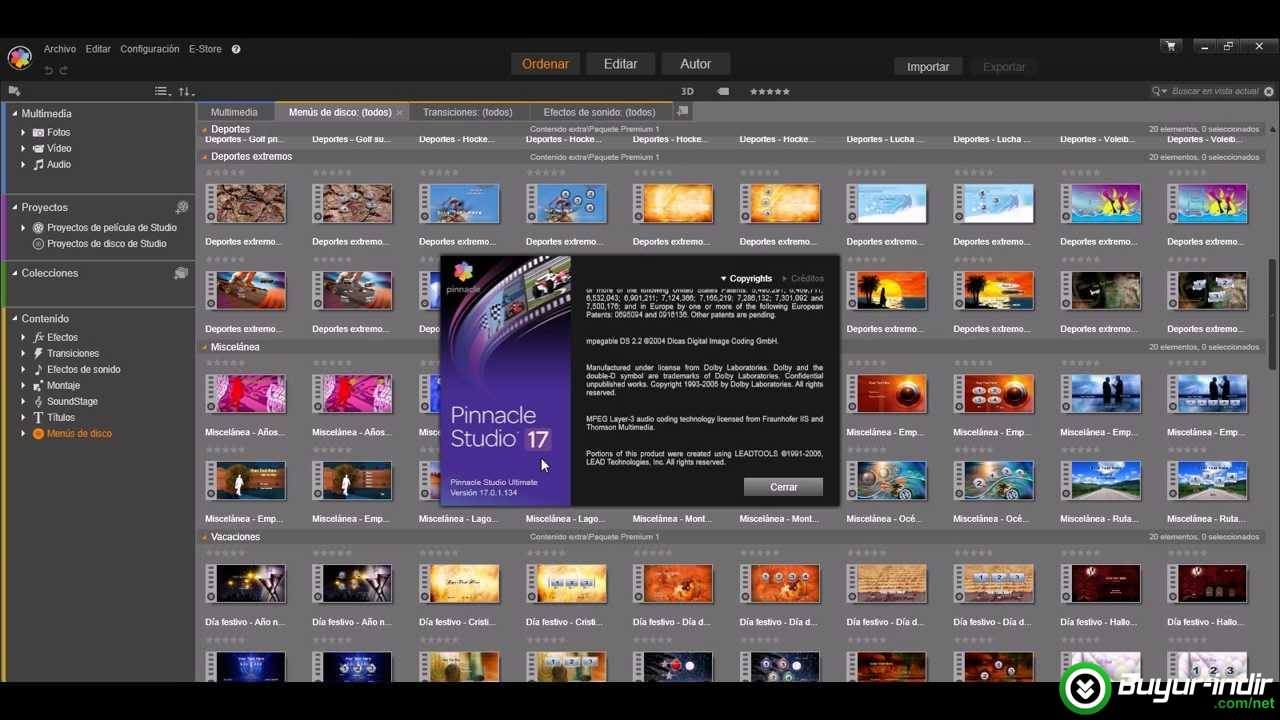Click the magnifier search options icon
This screenshot has width=1280, height=720.
1159,91
